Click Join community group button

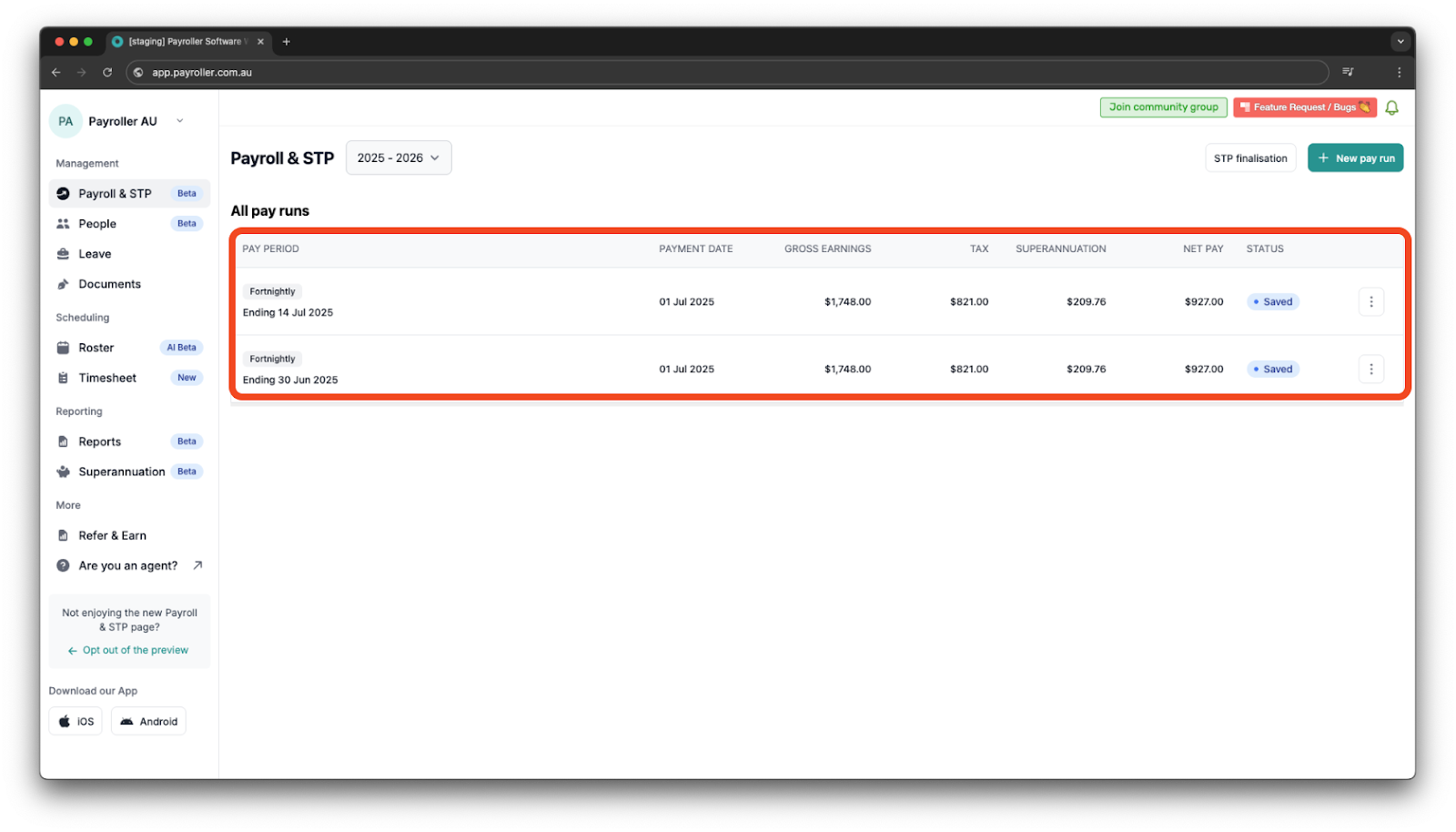[1163, 107]
